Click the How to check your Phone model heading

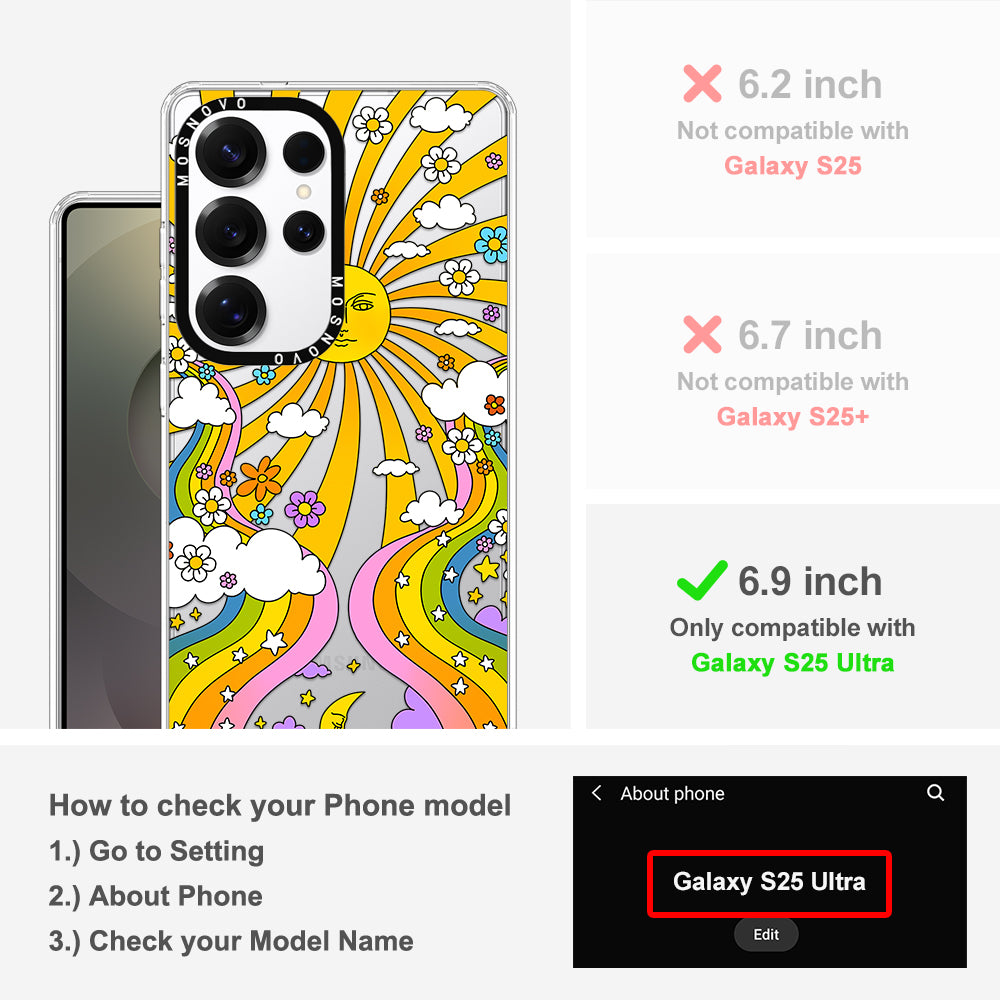coord(280,805)
